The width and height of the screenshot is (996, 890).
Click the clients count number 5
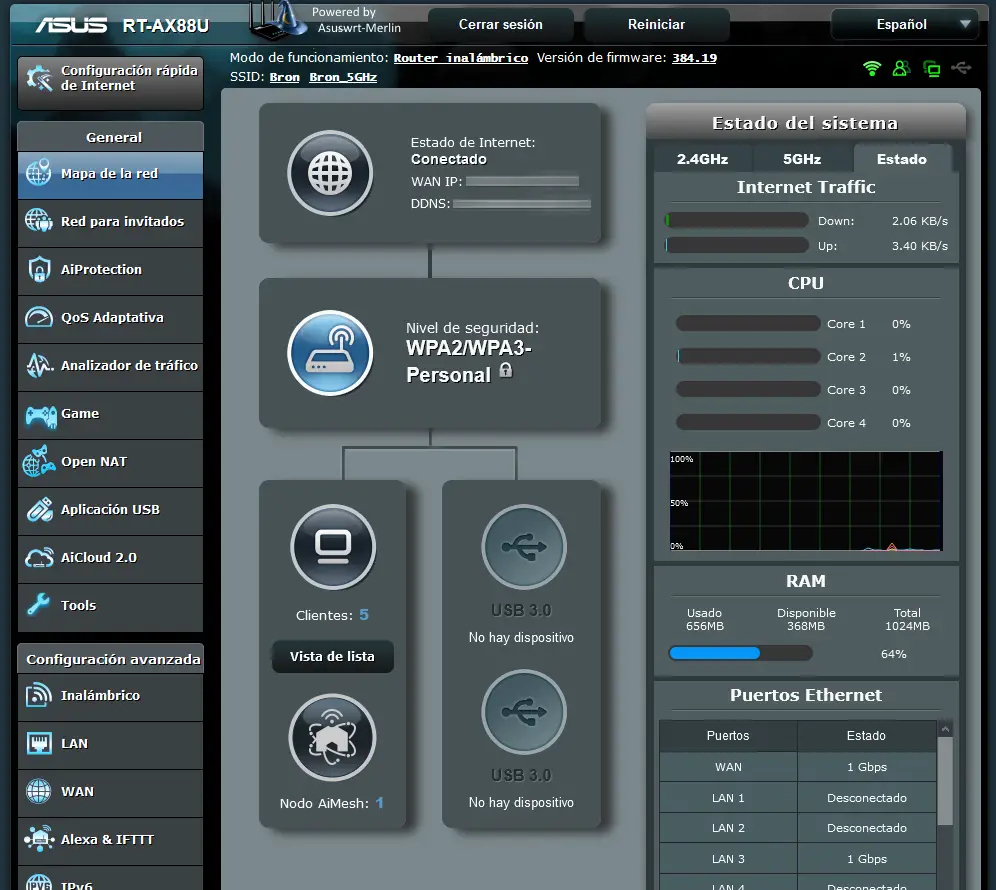tap(364, 614)
